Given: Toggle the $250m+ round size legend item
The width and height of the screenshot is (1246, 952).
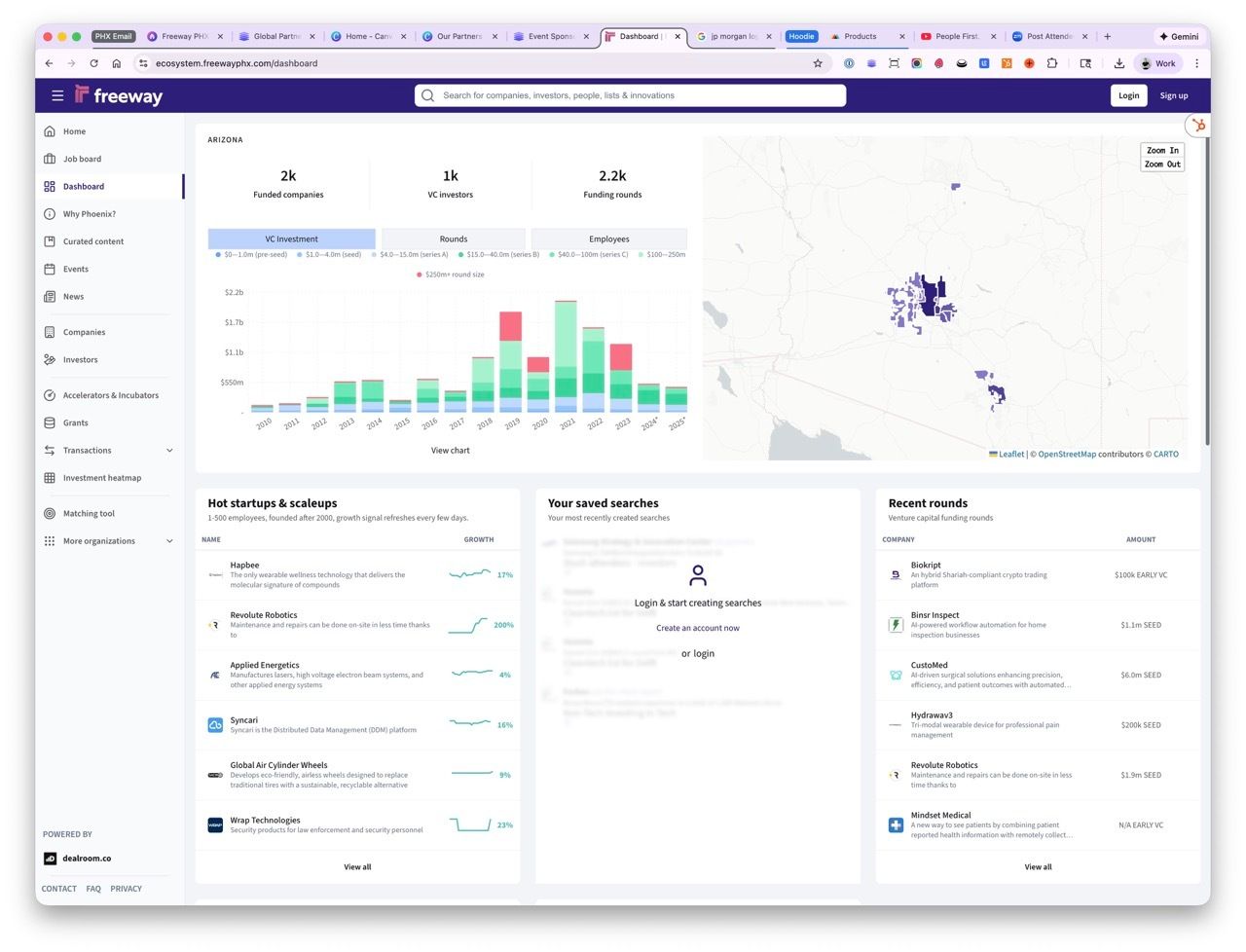Looking at the screenshot, I should coord(450,275).
